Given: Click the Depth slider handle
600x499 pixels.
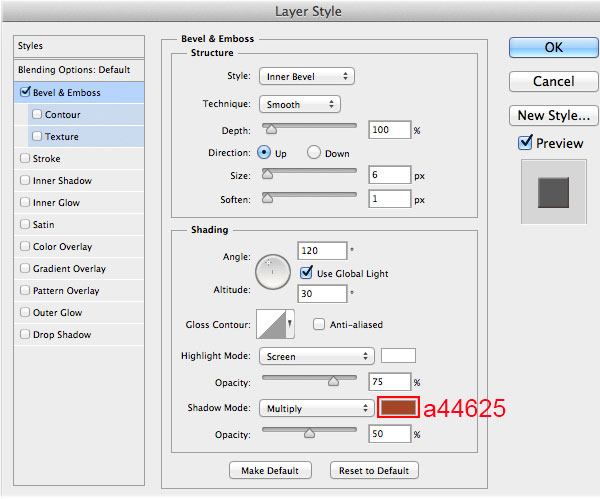Looking at the screenshot, I should [271, 129].
